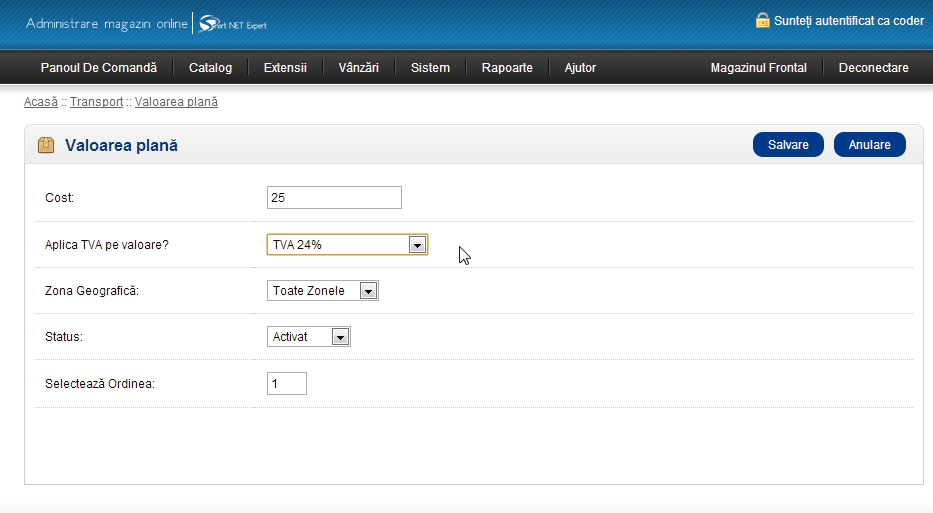Expand the Toate Zonele geographic zone dropdown
Image resolution: width=933 pixels, height=513 pixels.
(323, 291)
